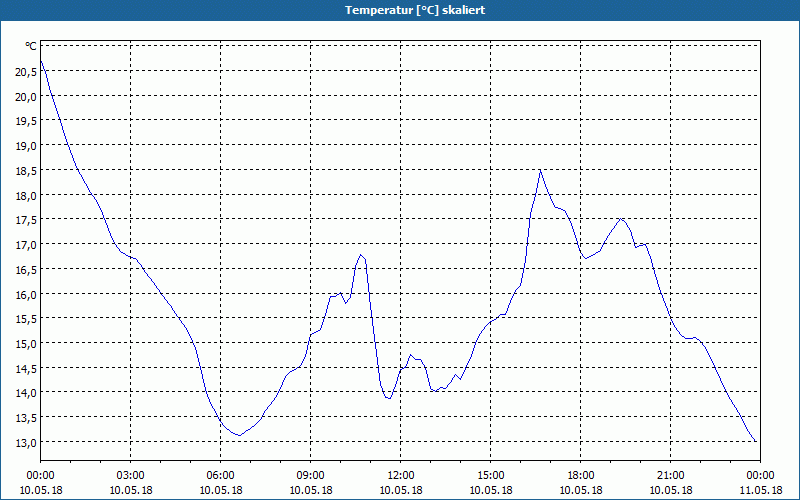Viewport: 800px width, 500px height.
Task: Select the 18:00 time axis label
Action: point(581,476)
